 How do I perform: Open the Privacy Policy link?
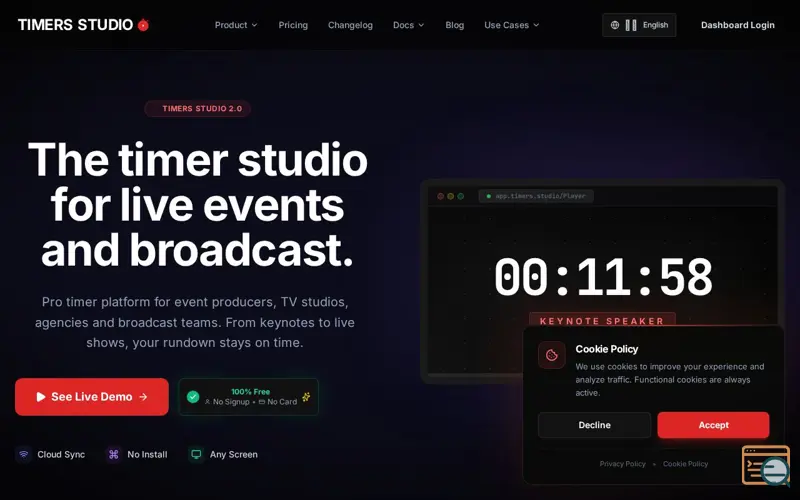click(x=622, y=464)
